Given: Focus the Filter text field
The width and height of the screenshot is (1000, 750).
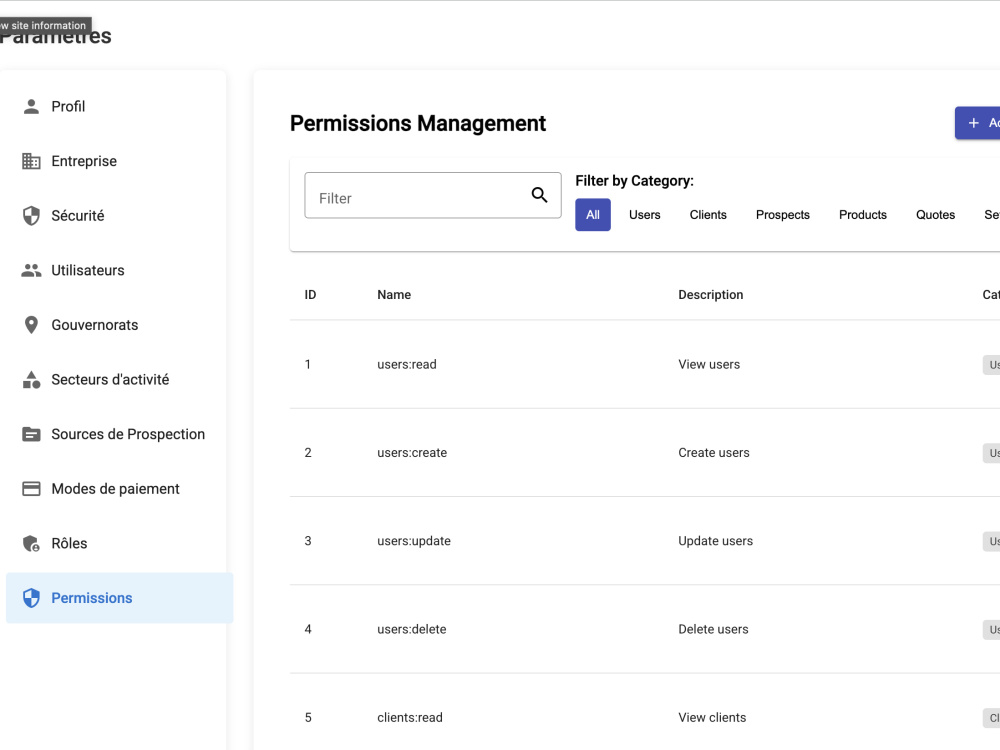Looking at the screenshot, I should tap(433, 195).
